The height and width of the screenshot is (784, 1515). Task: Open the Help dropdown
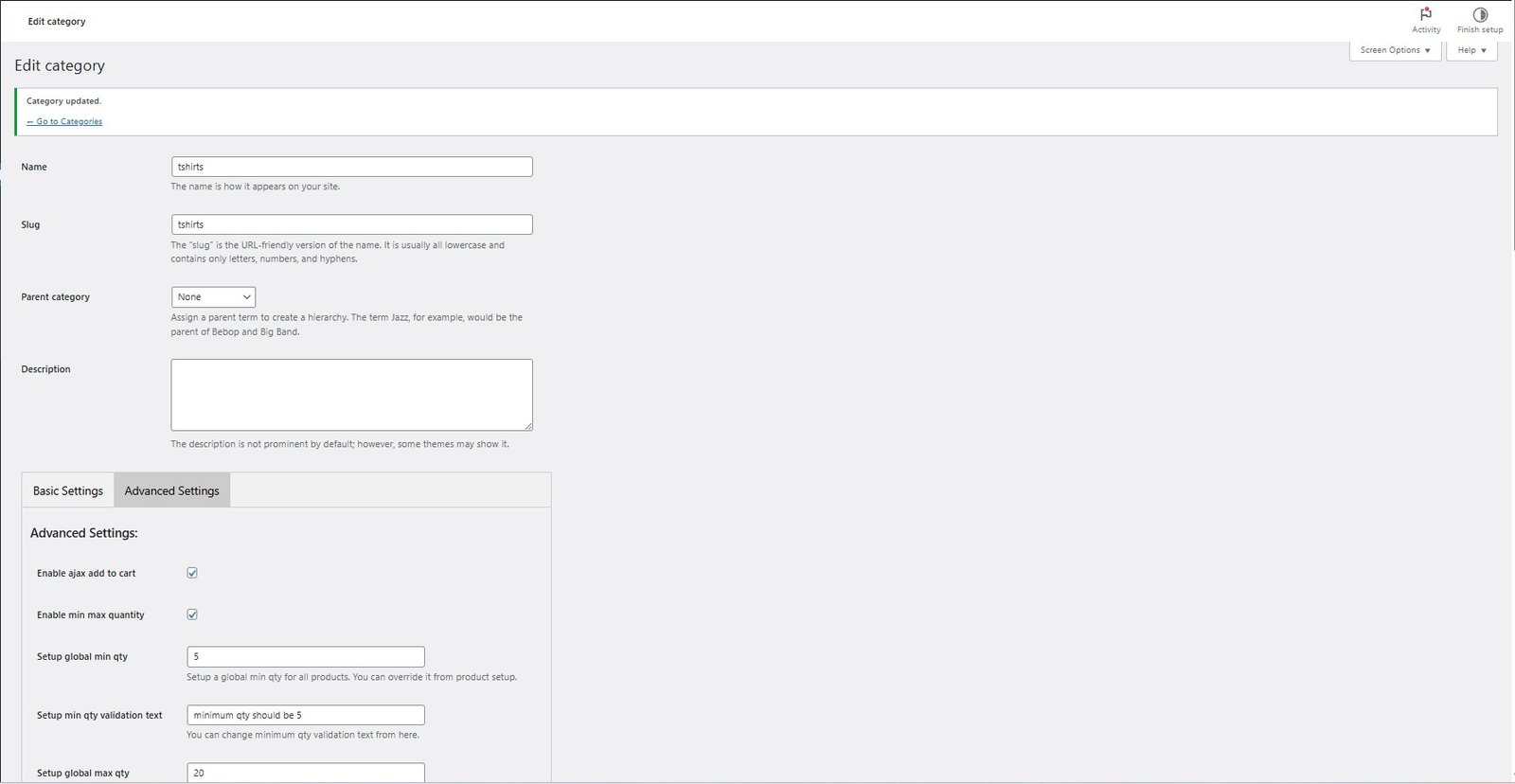1470,50
